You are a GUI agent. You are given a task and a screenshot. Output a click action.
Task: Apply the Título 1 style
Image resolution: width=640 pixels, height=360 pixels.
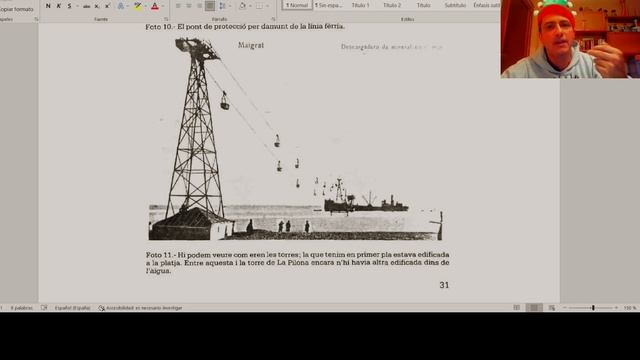pos(360,5)
